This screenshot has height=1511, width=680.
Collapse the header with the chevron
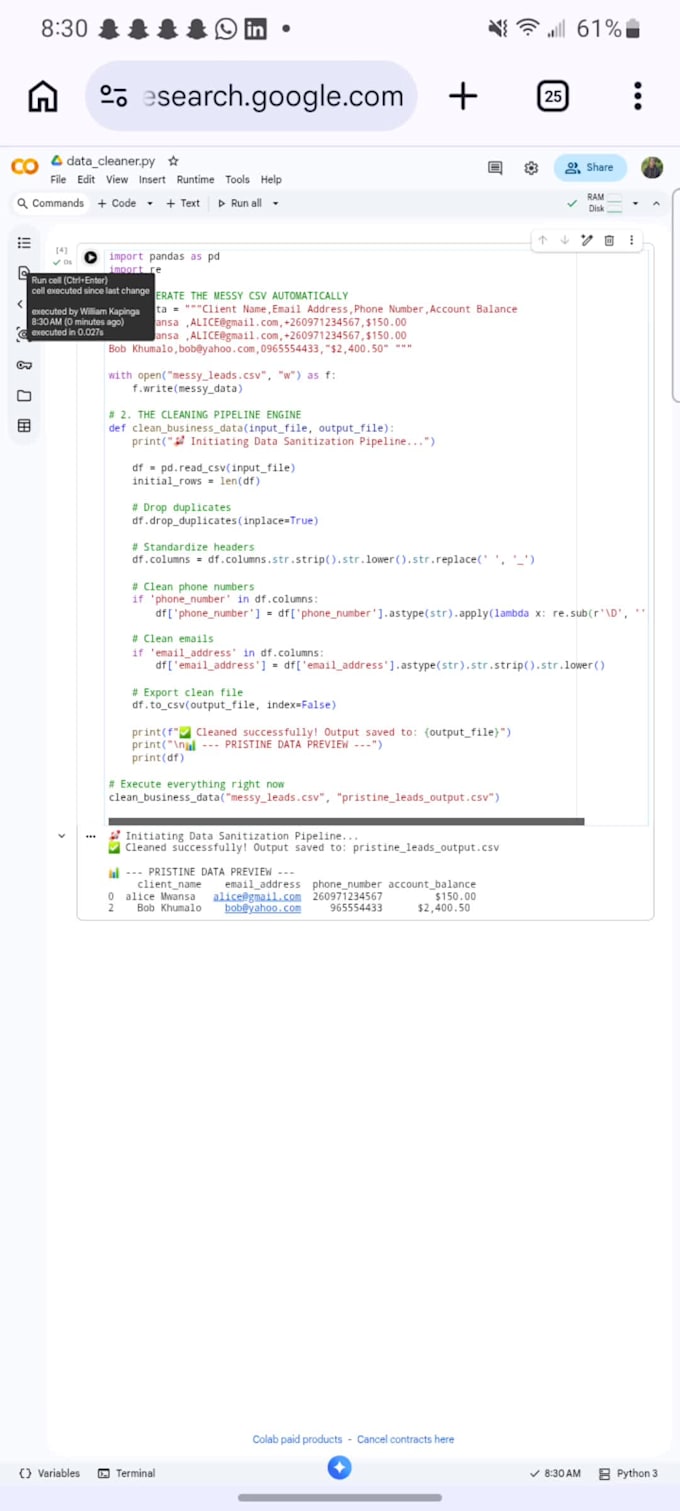(x=656, y=203)
